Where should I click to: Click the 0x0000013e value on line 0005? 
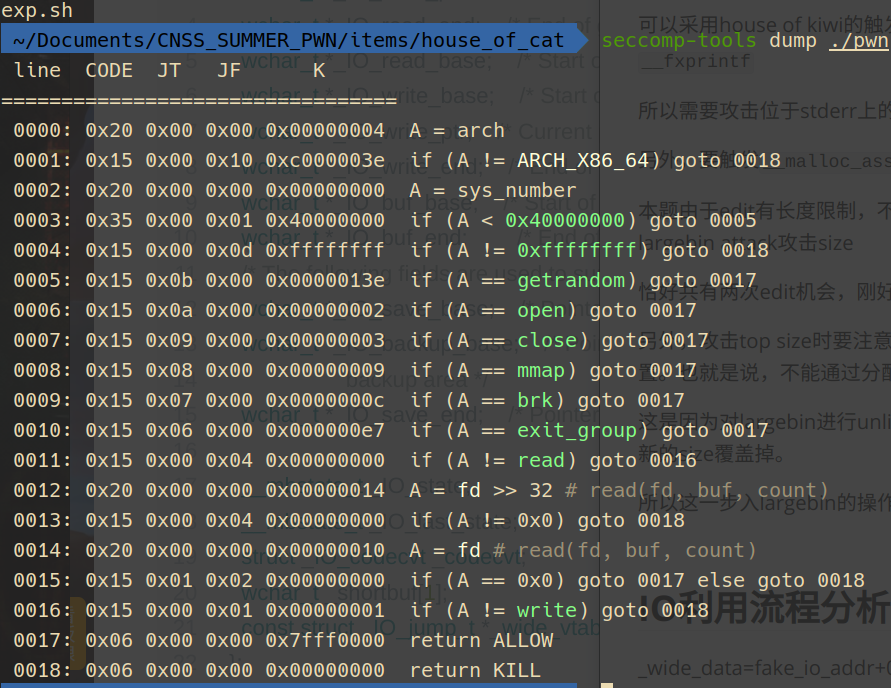tap(325, 281)
